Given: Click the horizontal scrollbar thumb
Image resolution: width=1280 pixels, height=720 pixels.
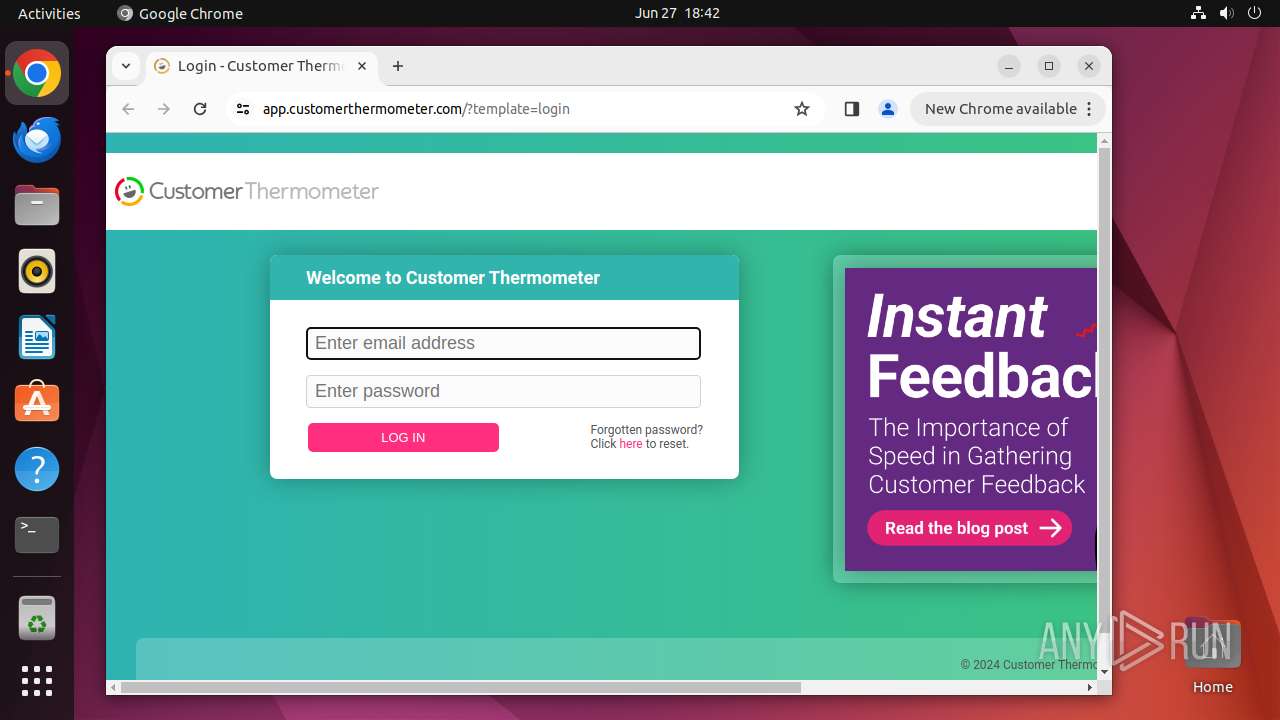Looking at the screenshot, I should click(x=461, y=687).
